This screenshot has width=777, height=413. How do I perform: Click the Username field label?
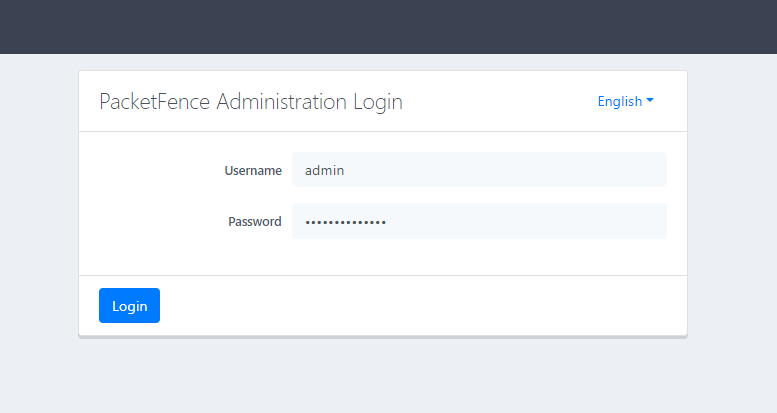tap(253, 171)
